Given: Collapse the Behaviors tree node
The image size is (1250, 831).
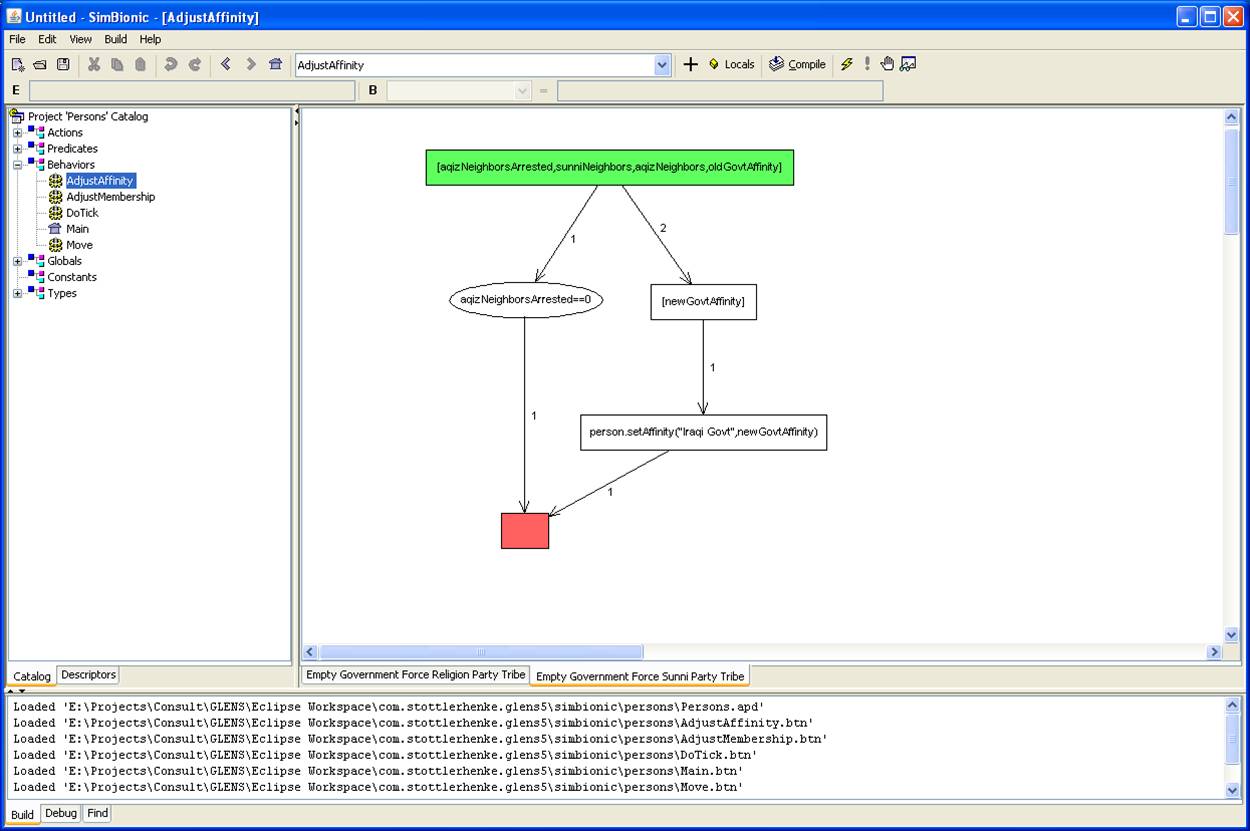Looking at the screenshot, I should (17, 165).
